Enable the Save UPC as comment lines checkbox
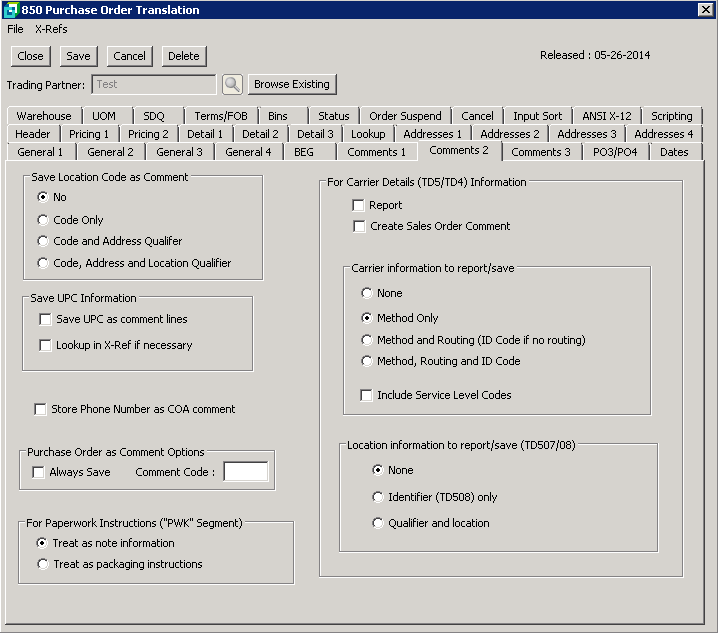 (45, 319)
